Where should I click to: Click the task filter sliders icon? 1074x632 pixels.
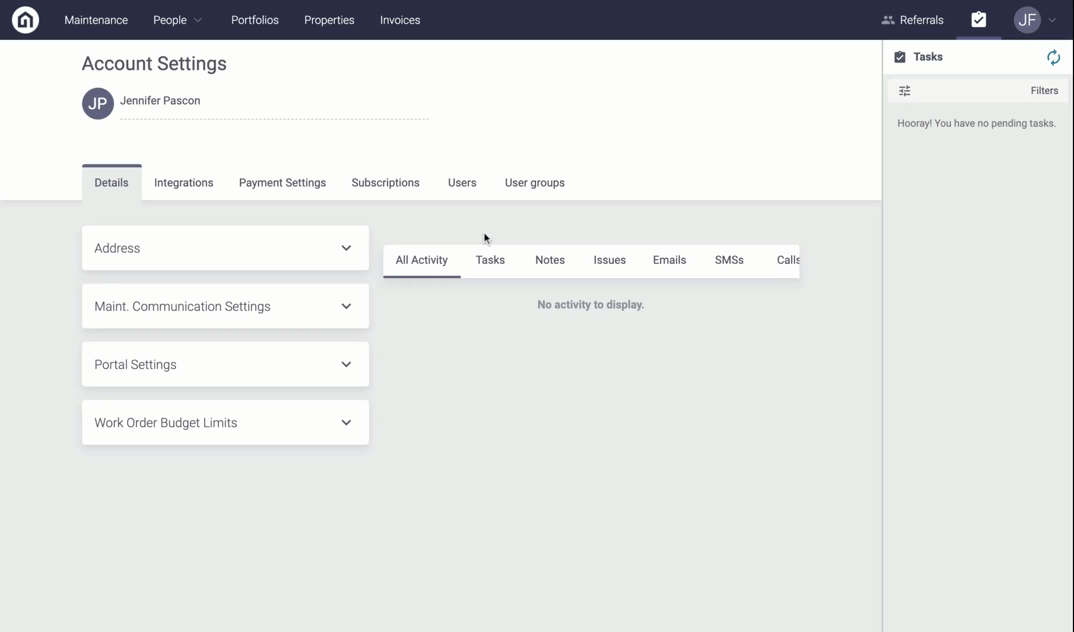[904, 91]
